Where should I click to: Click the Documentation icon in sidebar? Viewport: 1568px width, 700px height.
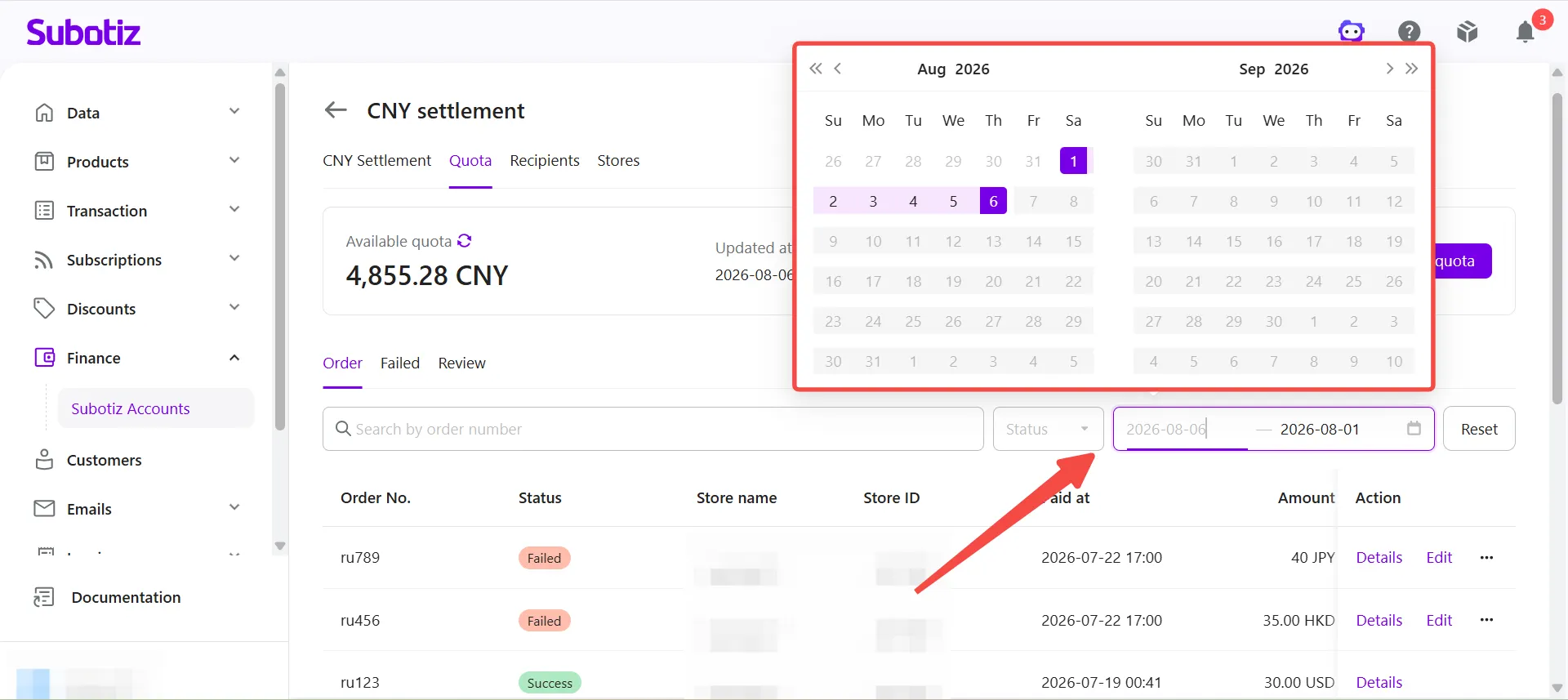pyautogui.click(x=44, y=597)
